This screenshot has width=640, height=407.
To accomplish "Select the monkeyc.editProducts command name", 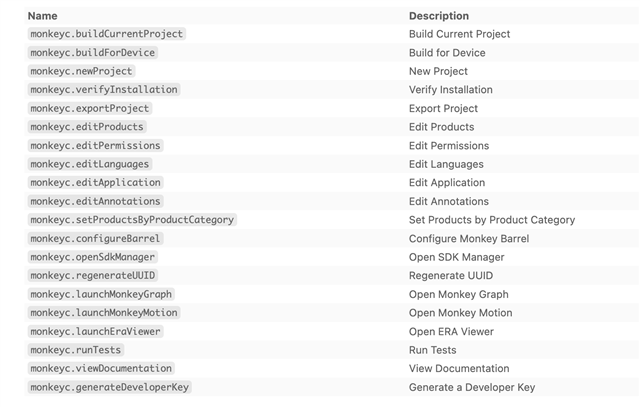I will (x=87, y=127).
